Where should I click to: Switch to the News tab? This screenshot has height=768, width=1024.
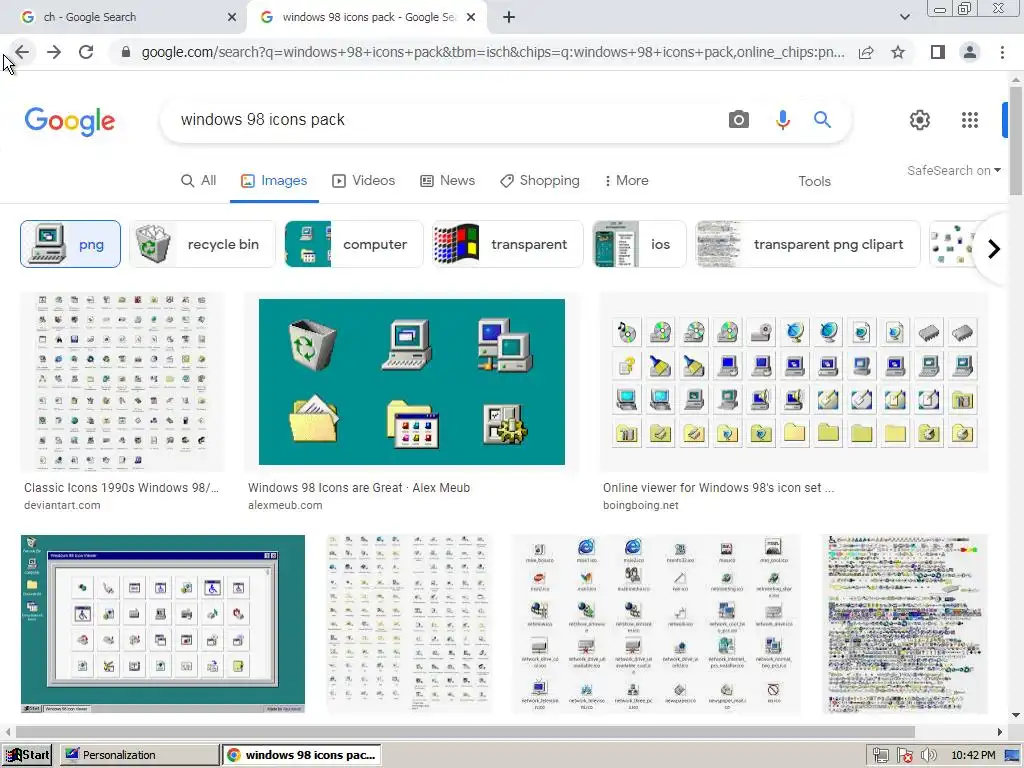click(447, 181)
